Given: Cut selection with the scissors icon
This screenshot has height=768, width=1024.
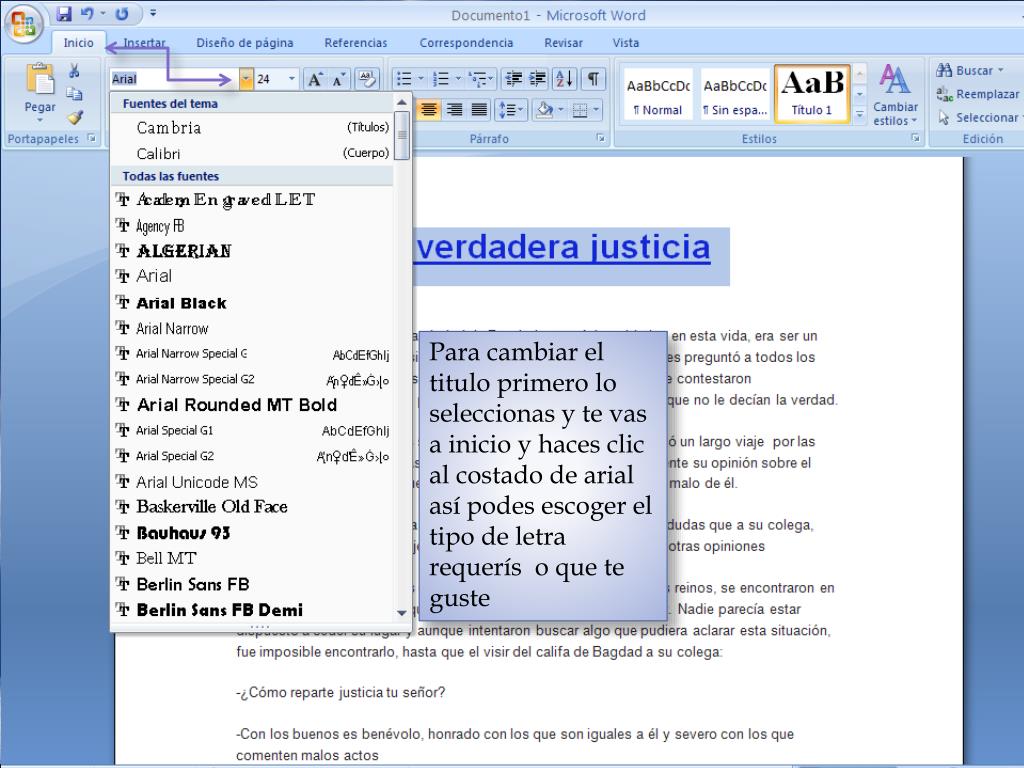Looking at the screenshot, I should (x=74, y=71).
